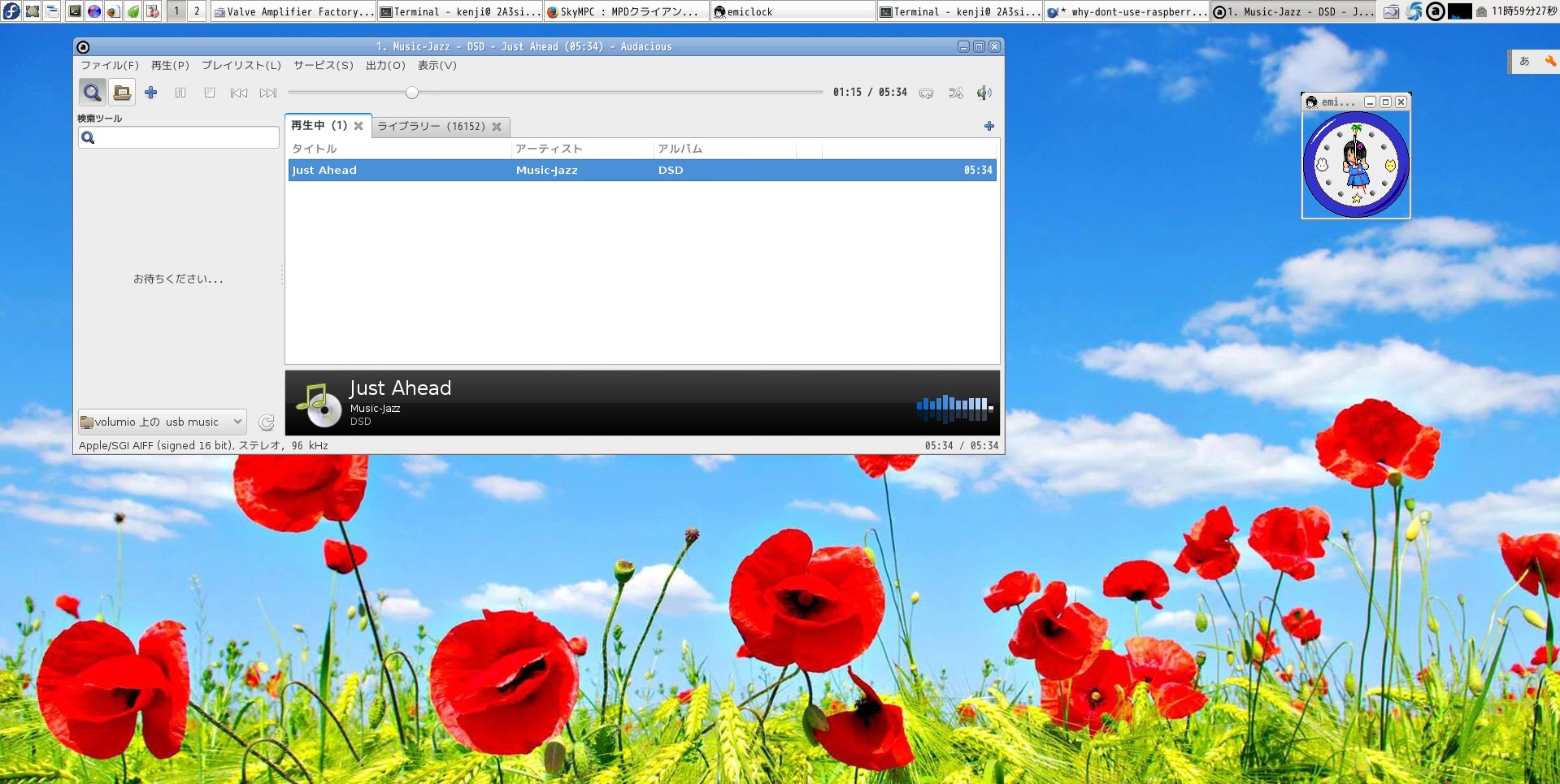
Task: Skip to the next track
Action: click(268, 93)
